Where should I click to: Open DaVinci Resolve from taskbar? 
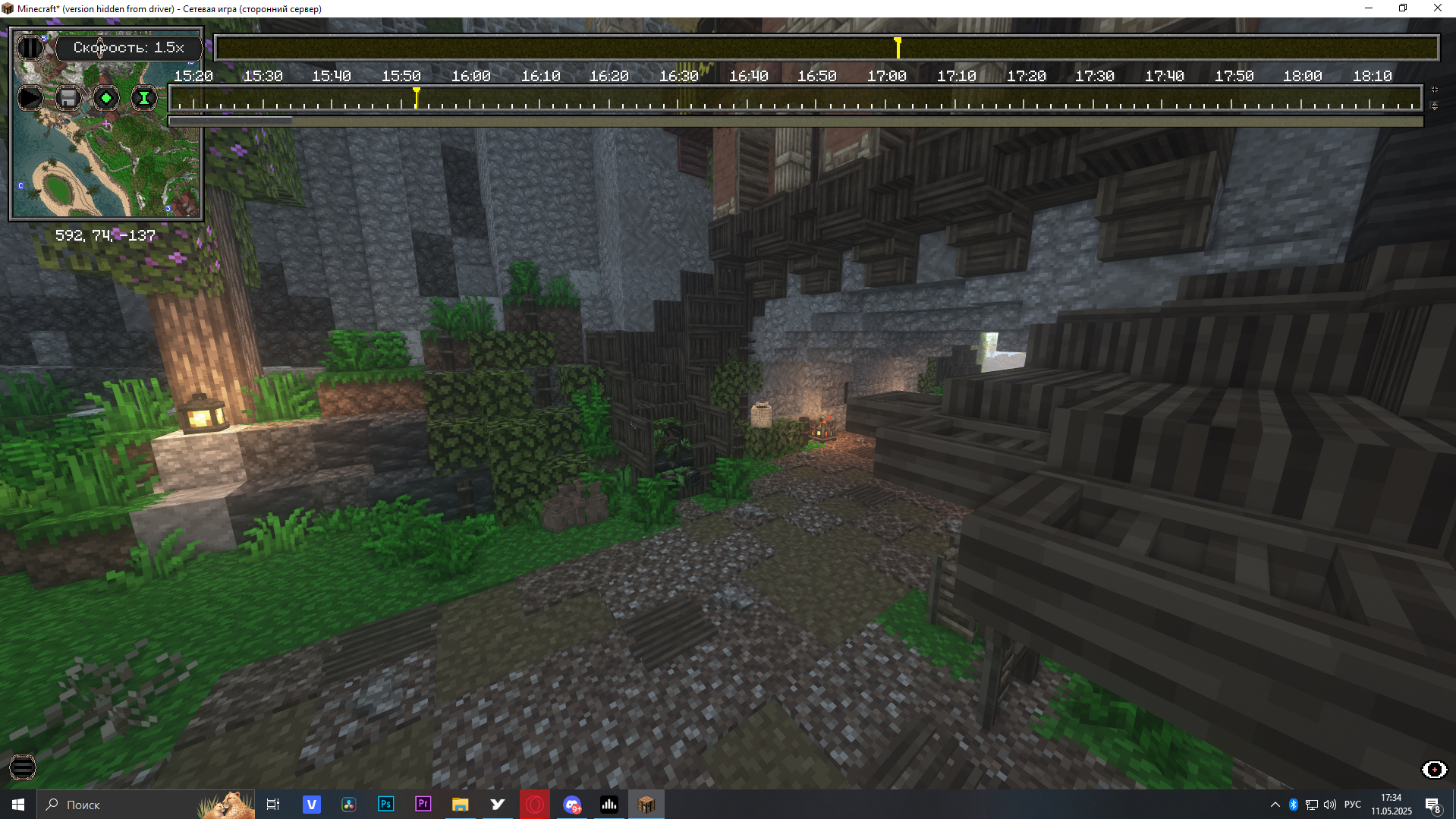pos(349,805)
